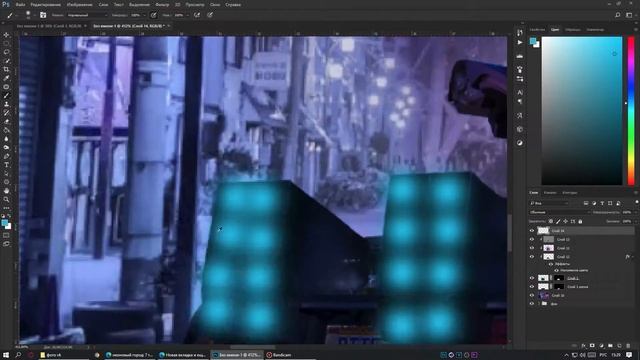Screen dimensions: 640x360
Task: Switch to the Paths panel tab
Action: click(x=570, y=193)
